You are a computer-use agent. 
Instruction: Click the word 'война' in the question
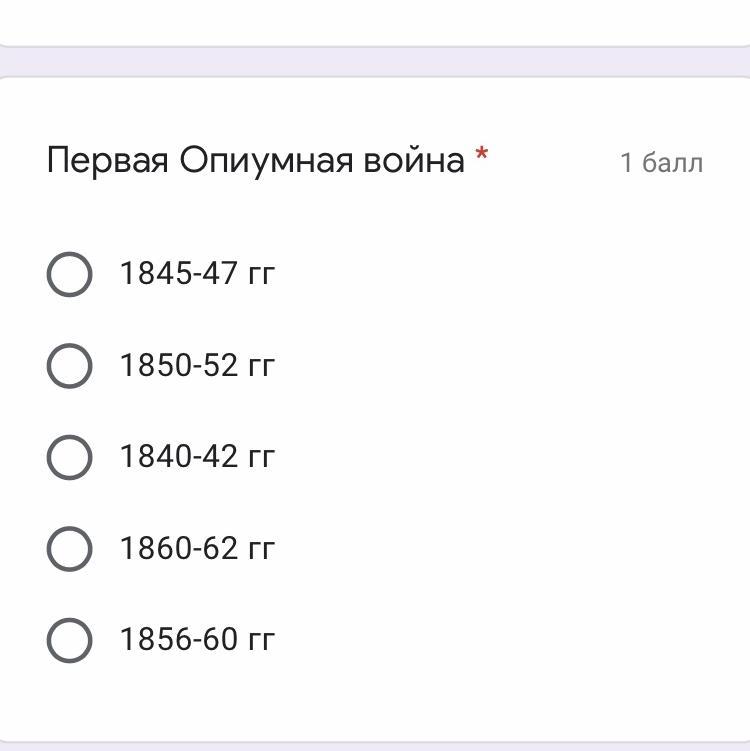point(414,160)
